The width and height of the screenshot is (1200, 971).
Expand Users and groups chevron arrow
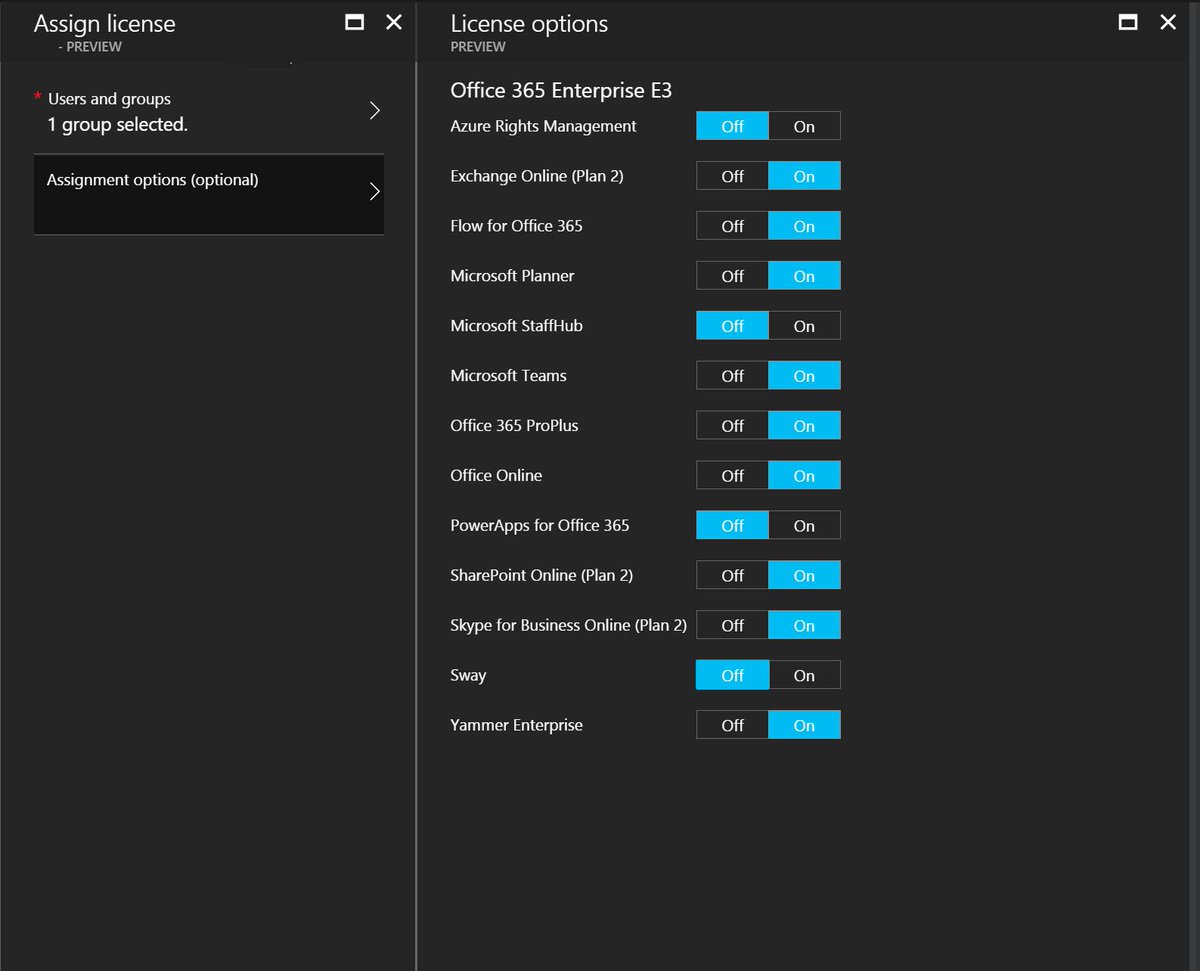click(x=375, y=111)
